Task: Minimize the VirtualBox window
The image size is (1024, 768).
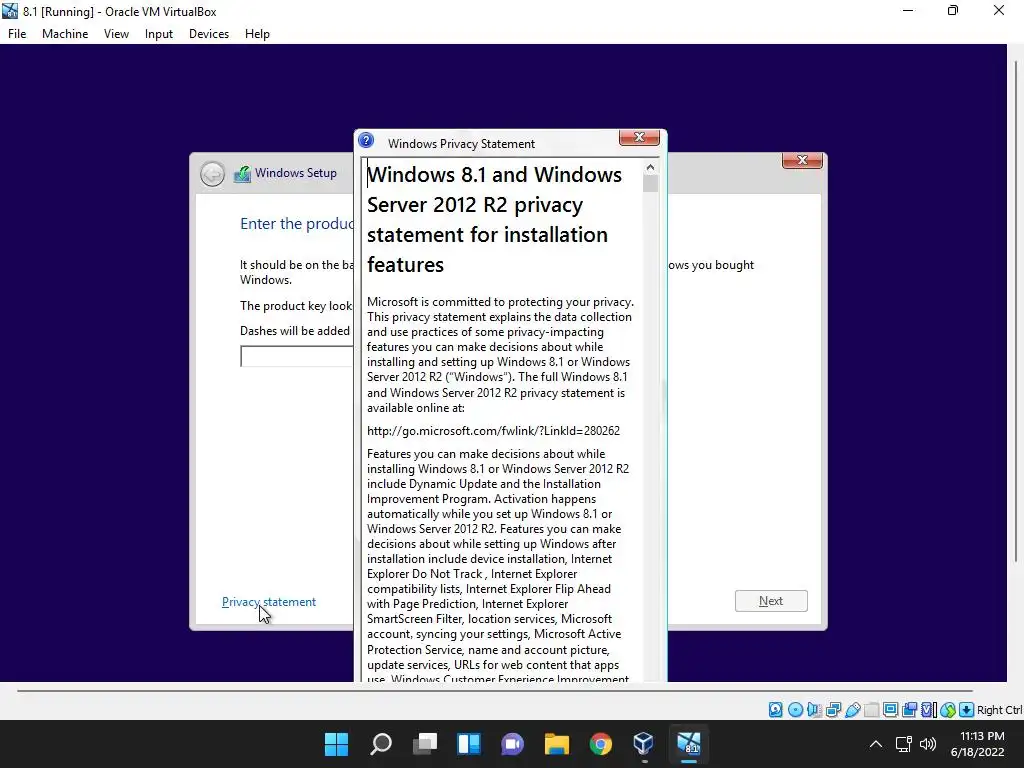Action: pos(908,10)
